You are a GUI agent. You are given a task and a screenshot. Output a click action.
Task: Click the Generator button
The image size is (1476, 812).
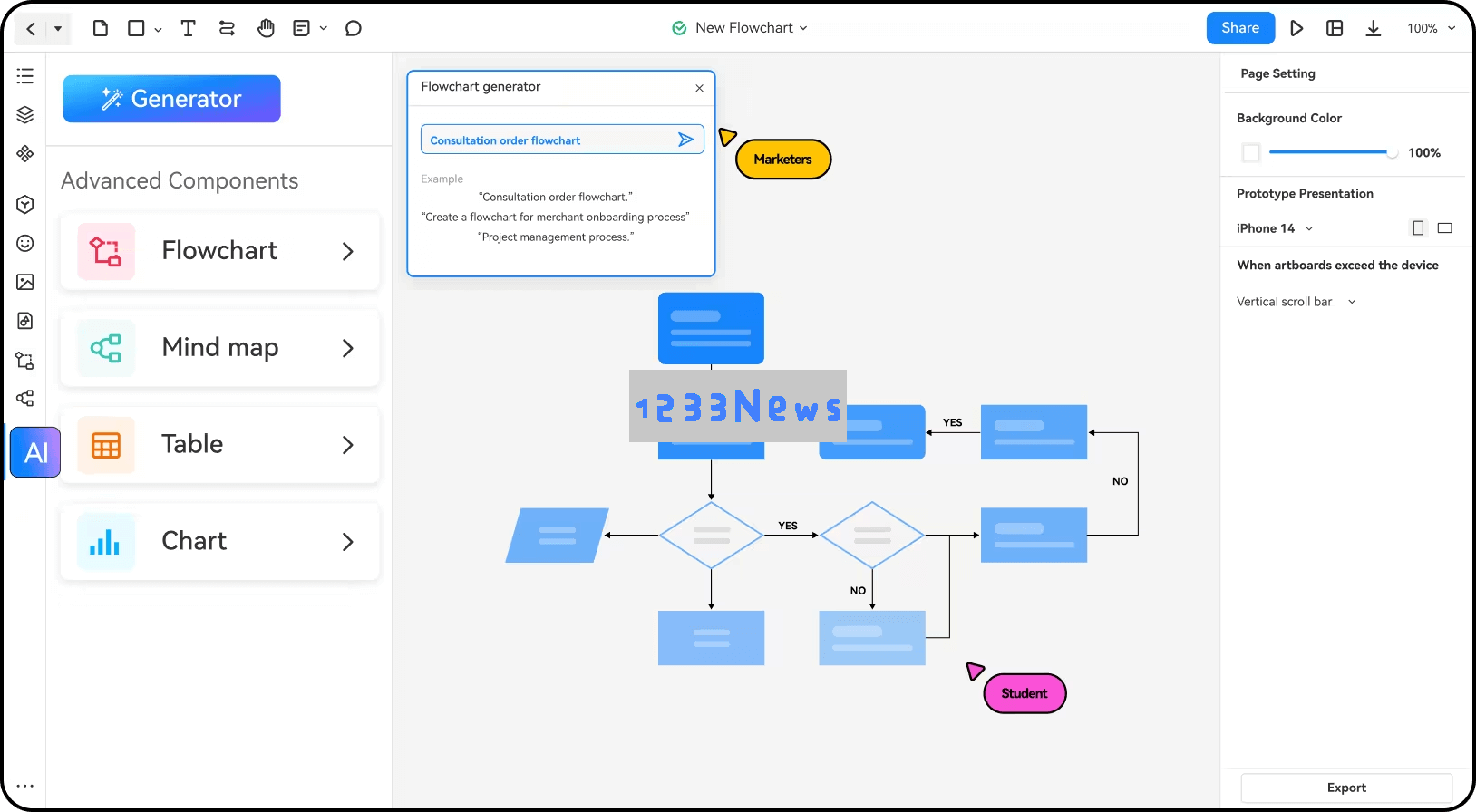click(172, 99)
